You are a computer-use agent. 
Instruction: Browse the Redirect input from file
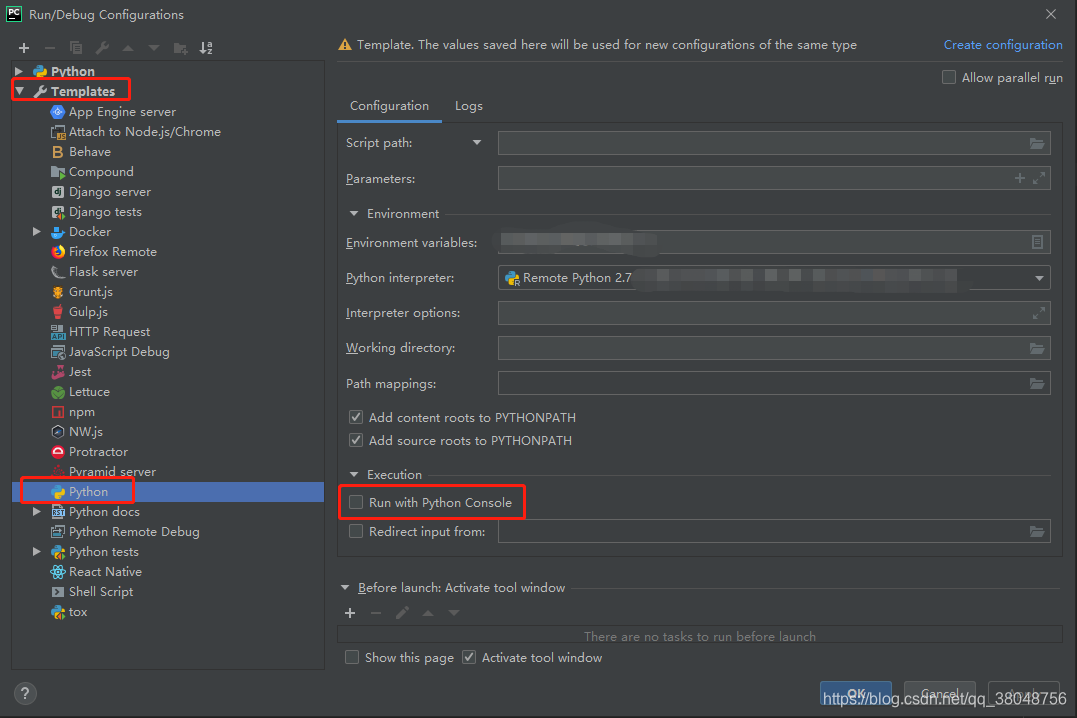point(1036,532)
